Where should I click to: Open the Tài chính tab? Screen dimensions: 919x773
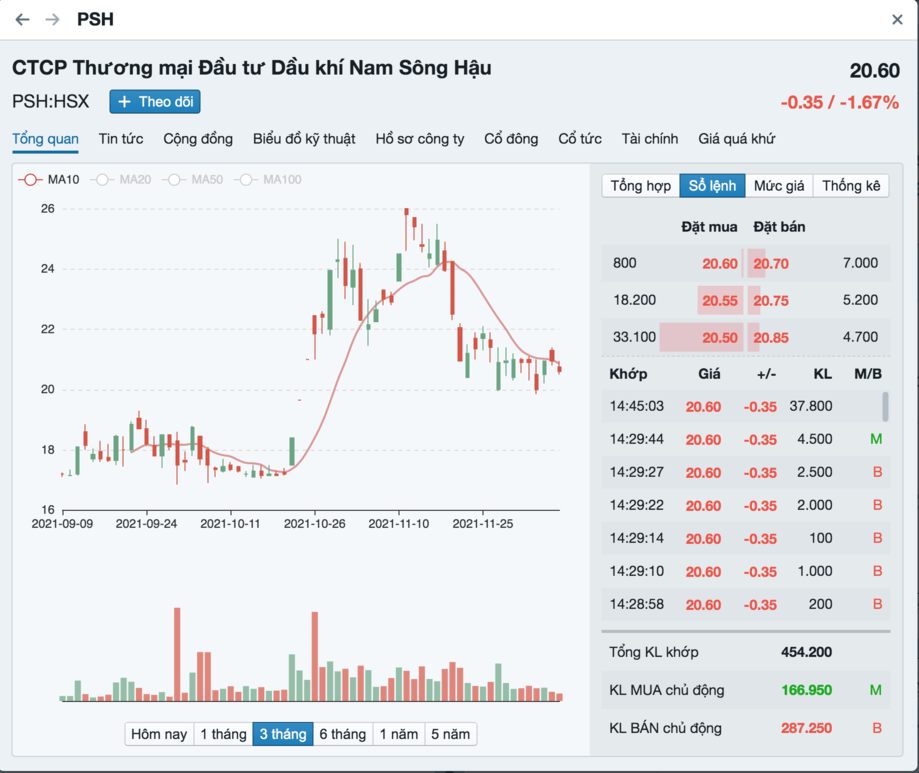tap(649, 139)
